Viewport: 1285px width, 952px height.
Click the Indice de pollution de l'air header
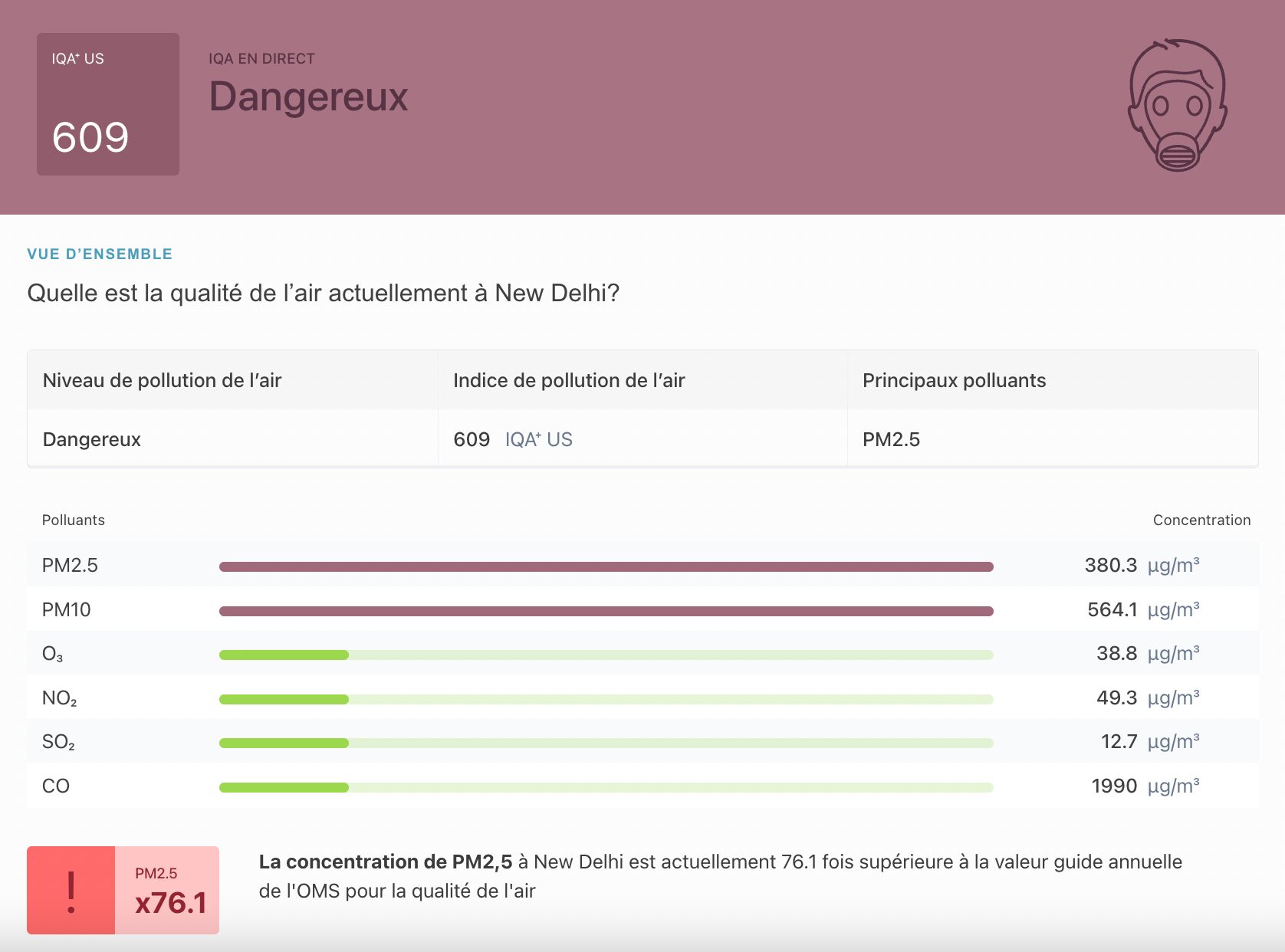pyautogui.click(x=568, y=380)
